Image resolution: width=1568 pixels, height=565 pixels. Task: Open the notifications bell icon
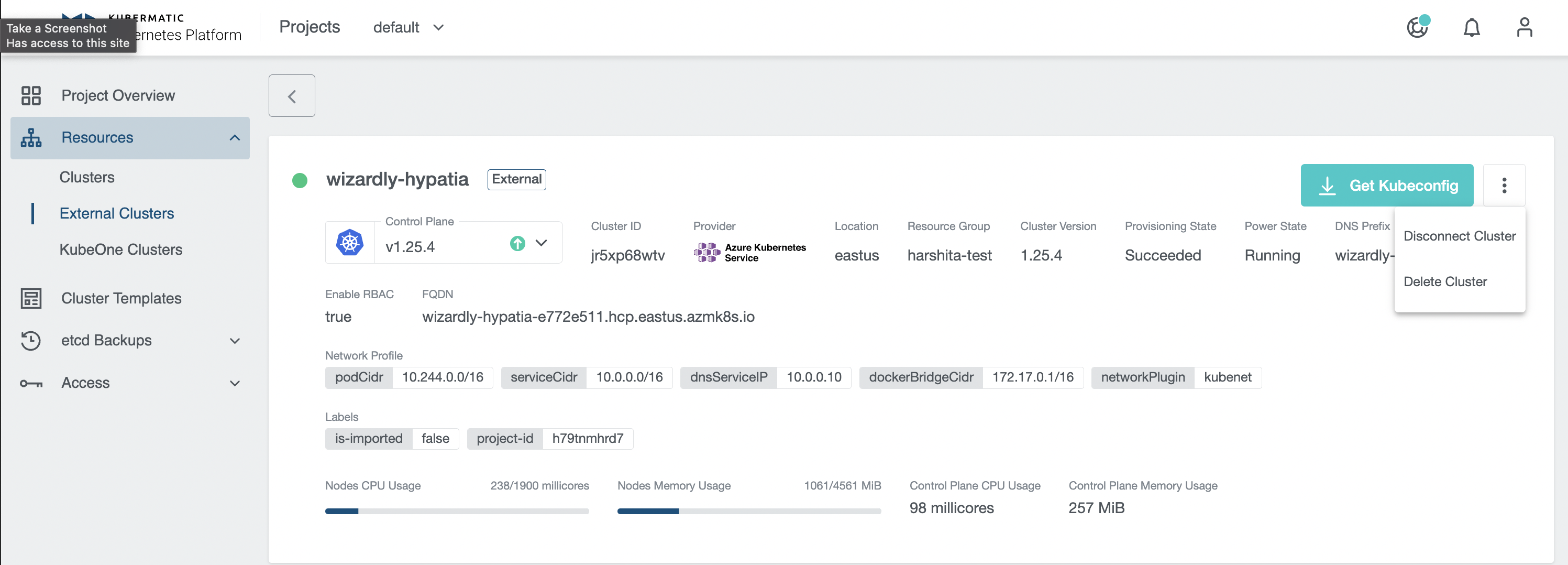pyautogui.click(x=1471, y=27)
